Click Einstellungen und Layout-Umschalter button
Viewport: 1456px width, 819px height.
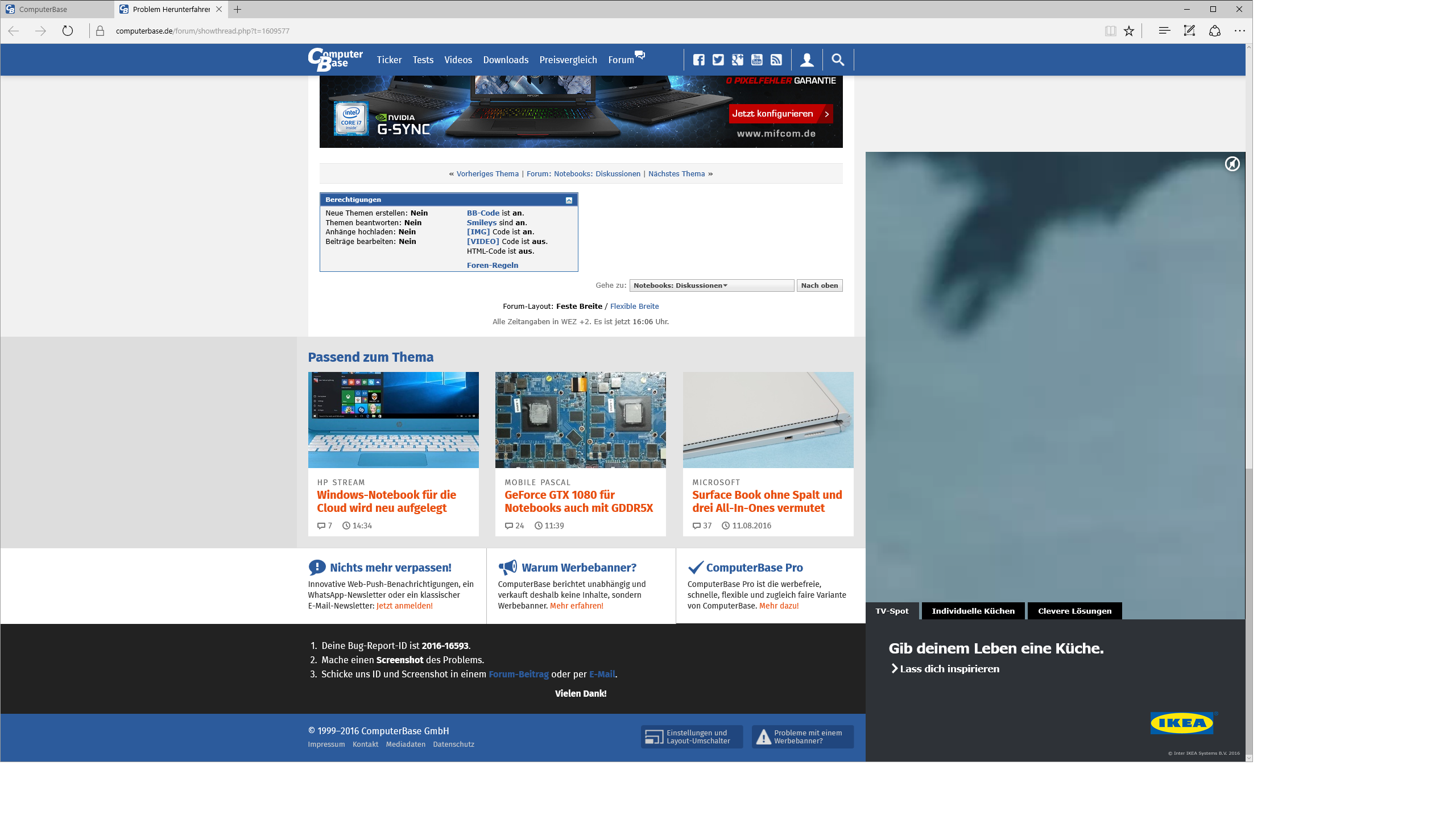coord(692,737)
